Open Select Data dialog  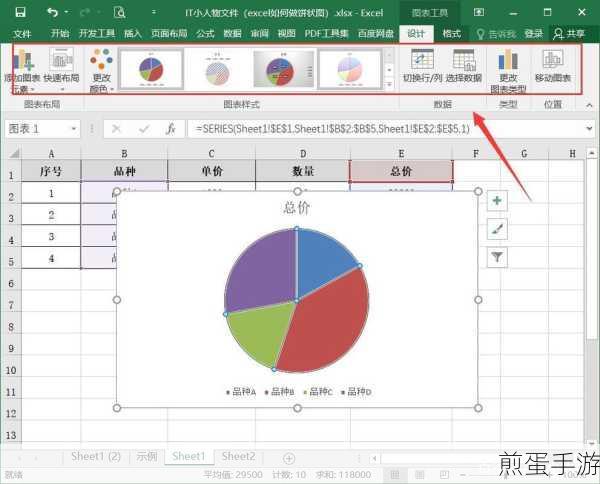pyautogui.click(x=464, y=66)
